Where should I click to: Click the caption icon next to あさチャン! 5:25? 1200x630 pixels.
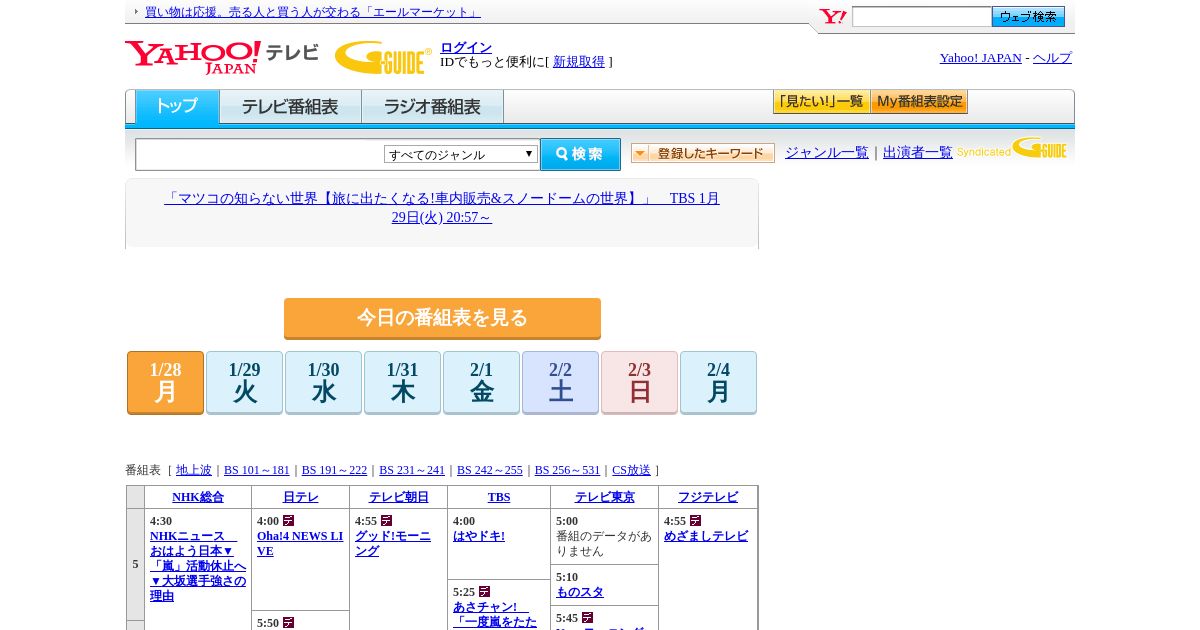pyautogui.click(x=484, y=592)
